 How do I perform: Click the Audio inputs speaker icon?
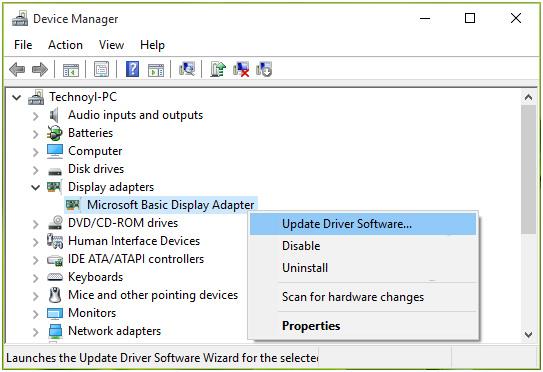click(x=54, y=115)
